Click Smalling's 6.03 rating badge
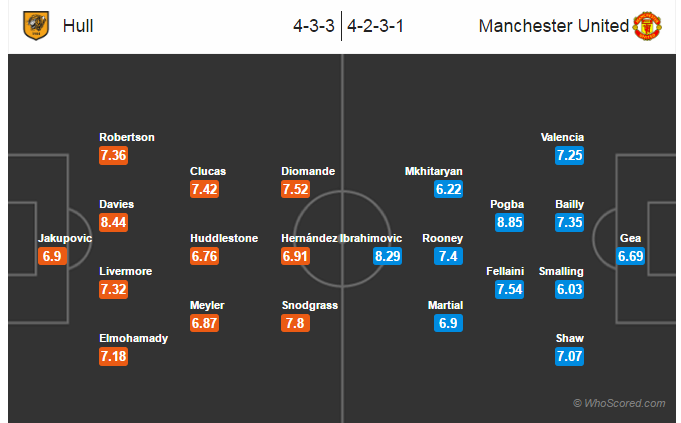Image resolution: width=681 pixels, height=423 pixels. click(569, 290)
